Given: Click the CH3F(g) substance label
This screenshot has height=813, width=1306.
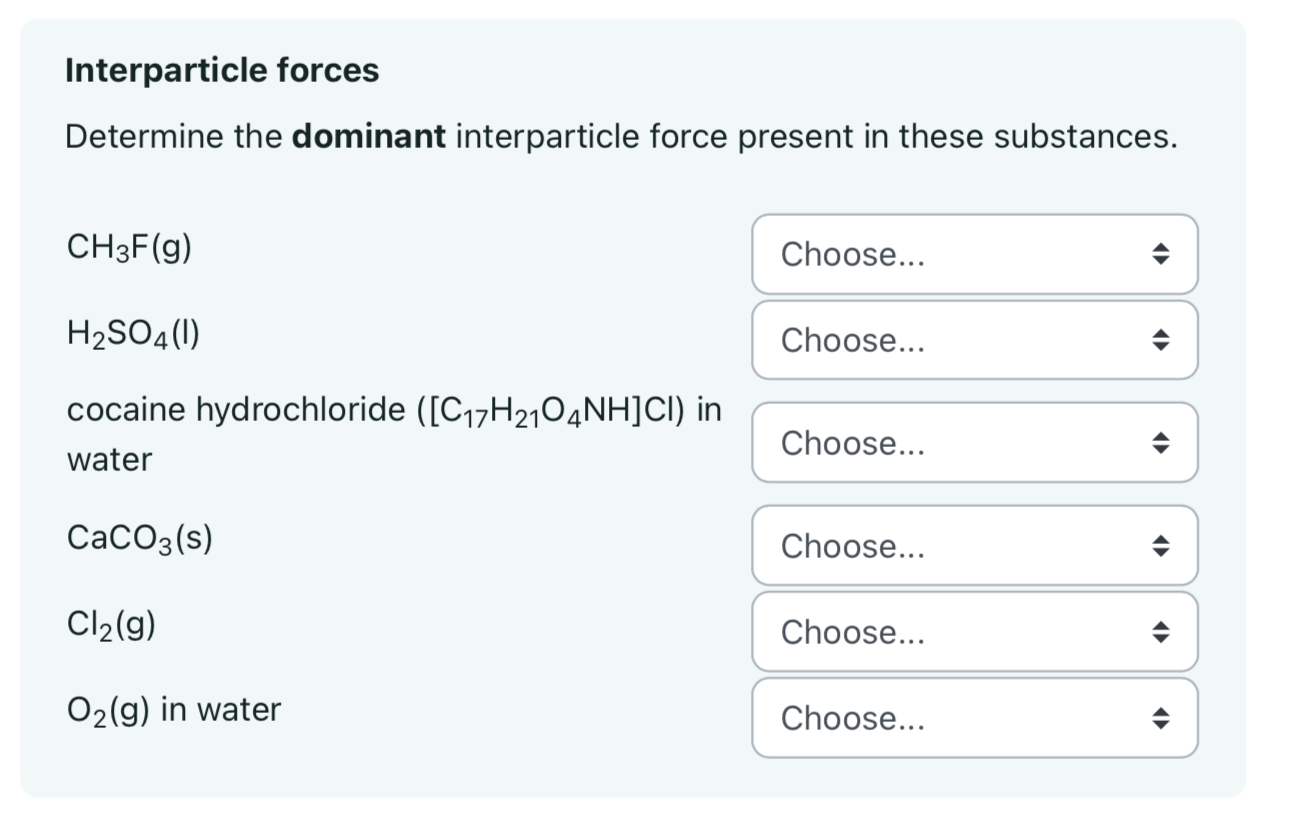Looking at the screenshot, I should [129, 246].
